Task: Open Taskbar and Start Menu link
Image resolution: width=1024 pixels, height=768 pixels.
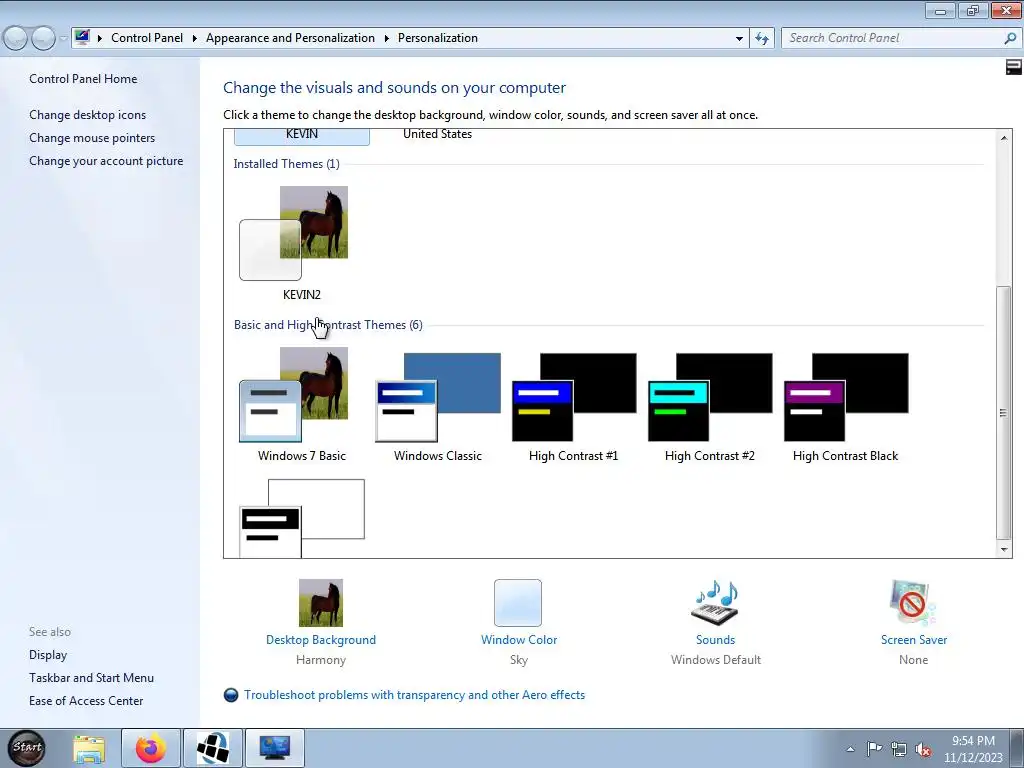Action: (91, 678)
